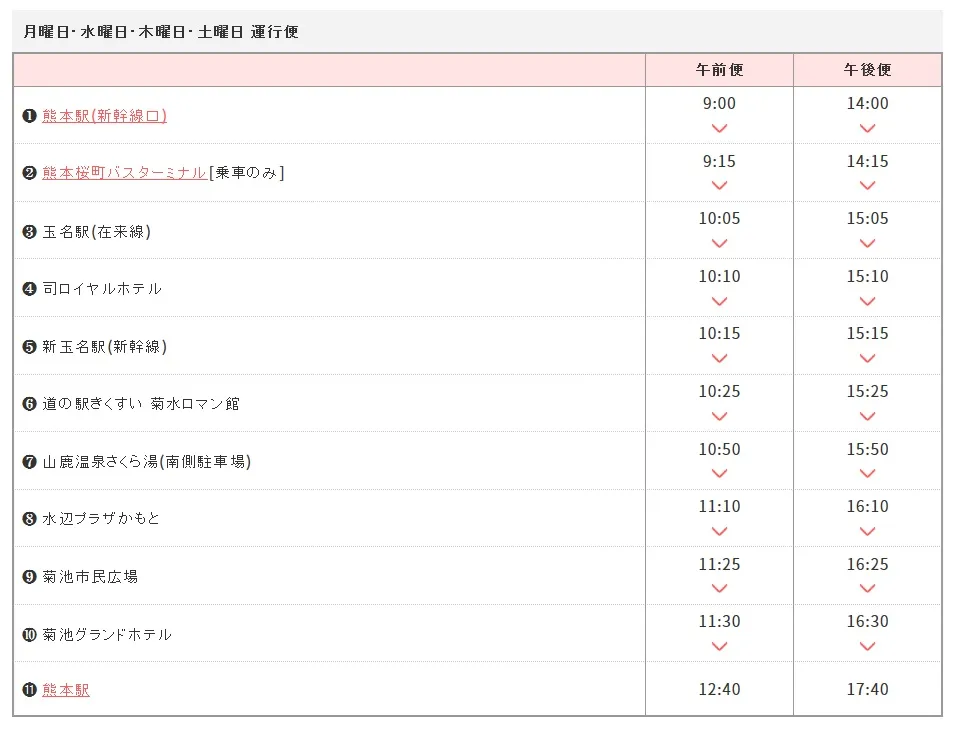
Task: Click the chevron beneath 15:05 time
Action: point(867,243)
